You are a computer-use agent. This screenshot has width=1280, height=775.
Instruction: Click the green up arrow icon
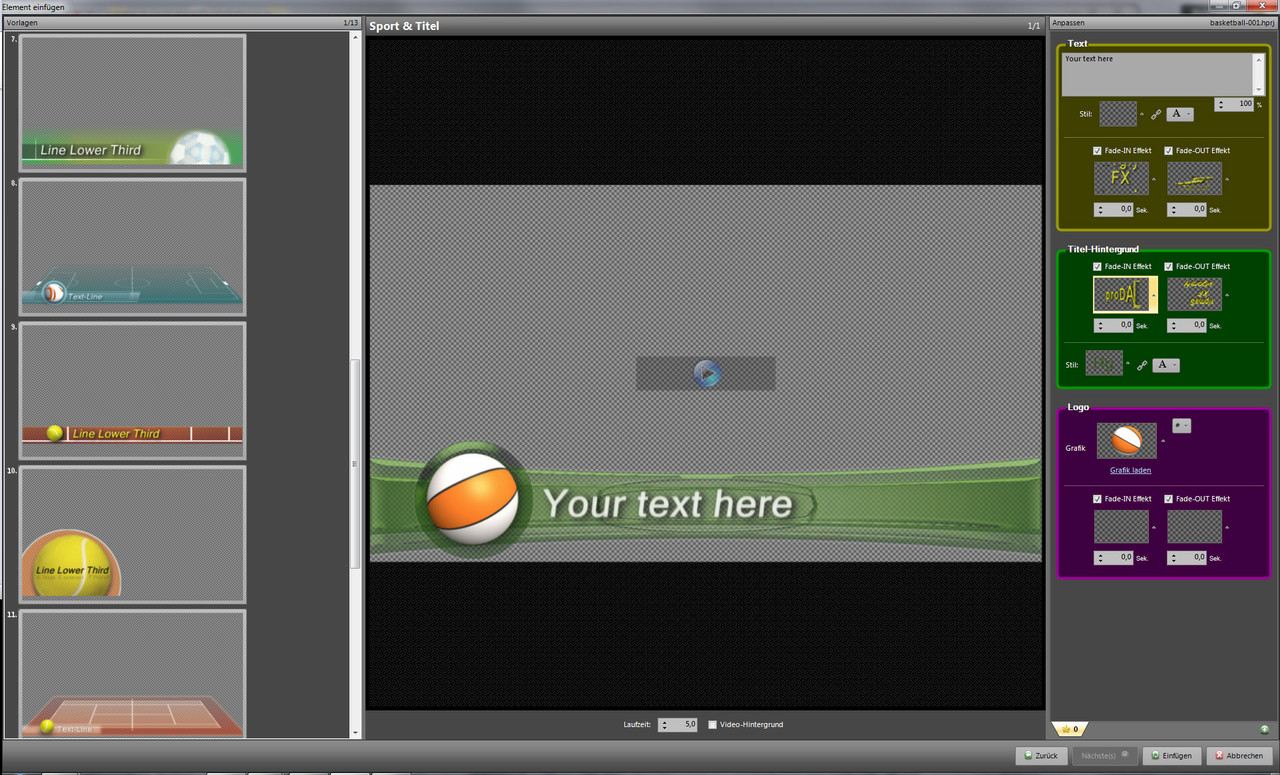coord(1264,729)
